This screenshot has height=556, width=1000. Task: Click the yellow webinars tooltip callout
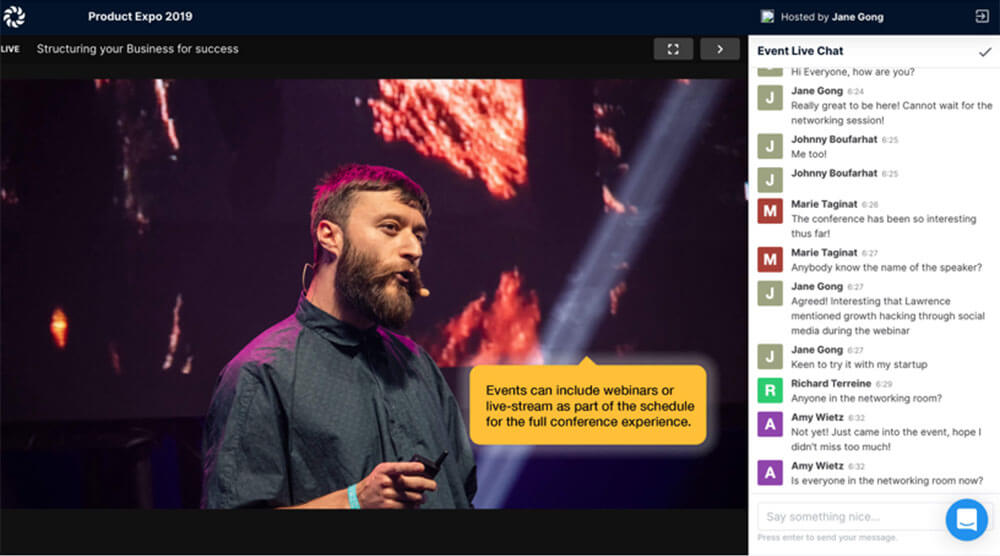pyautogui.click(x=589, y=405)
